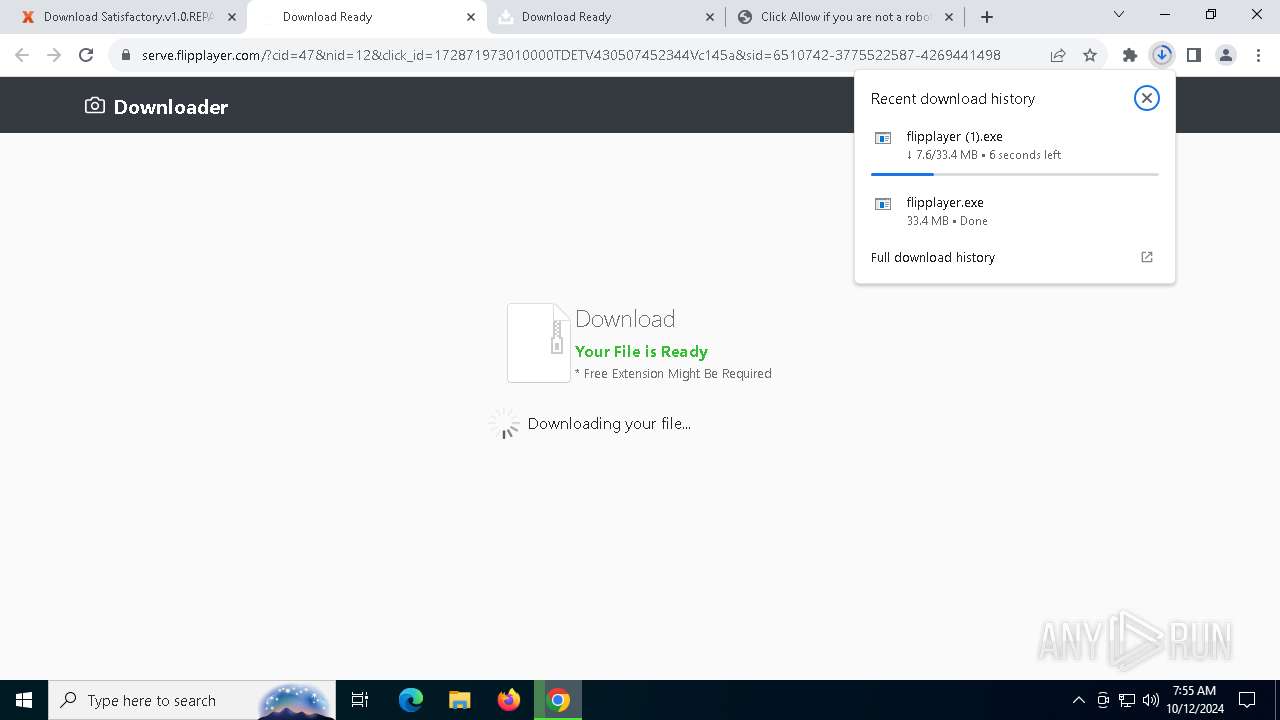The image size is (1280, 720).
Task: Open File Explorer from taskbar
Action: click(460, 700)
